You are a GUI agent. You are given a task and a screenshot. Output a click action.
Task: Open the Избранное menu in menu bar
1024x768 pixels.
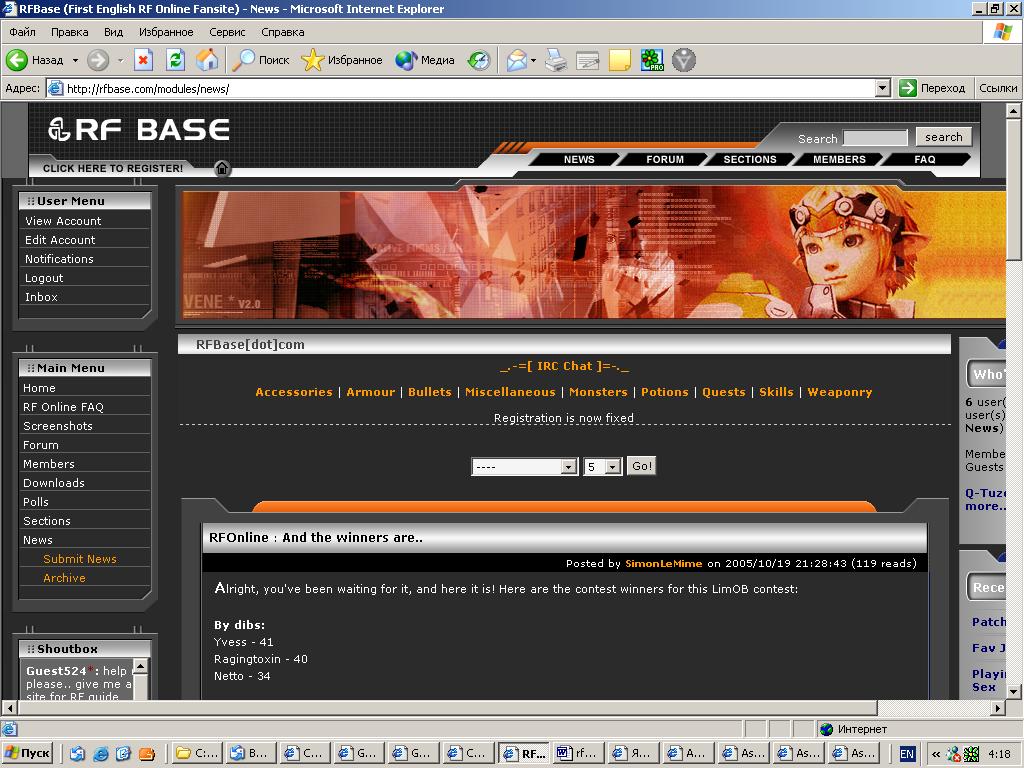pos(166,32)
